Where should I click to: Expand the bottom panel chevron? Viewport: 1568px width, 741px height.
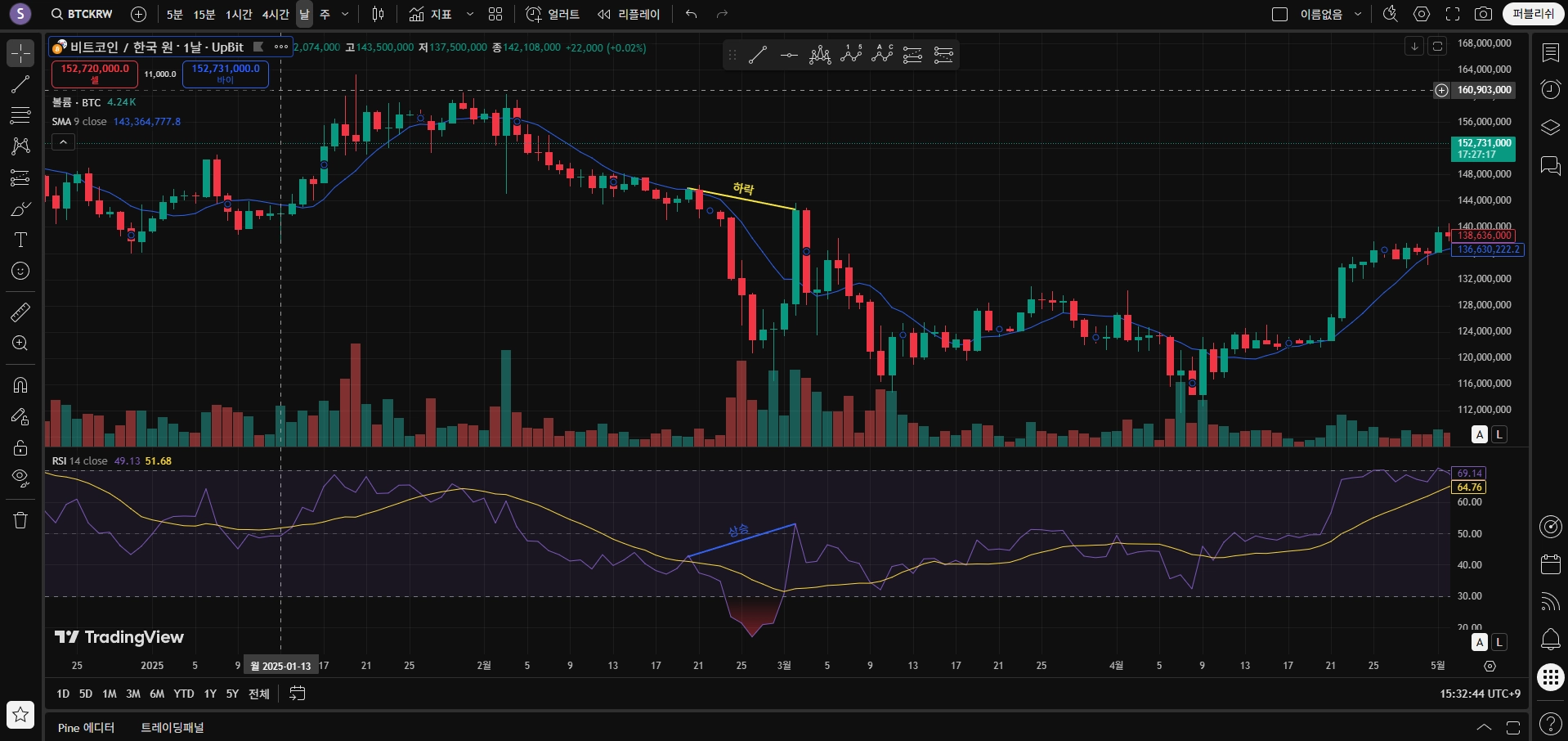coord(1484,727)
